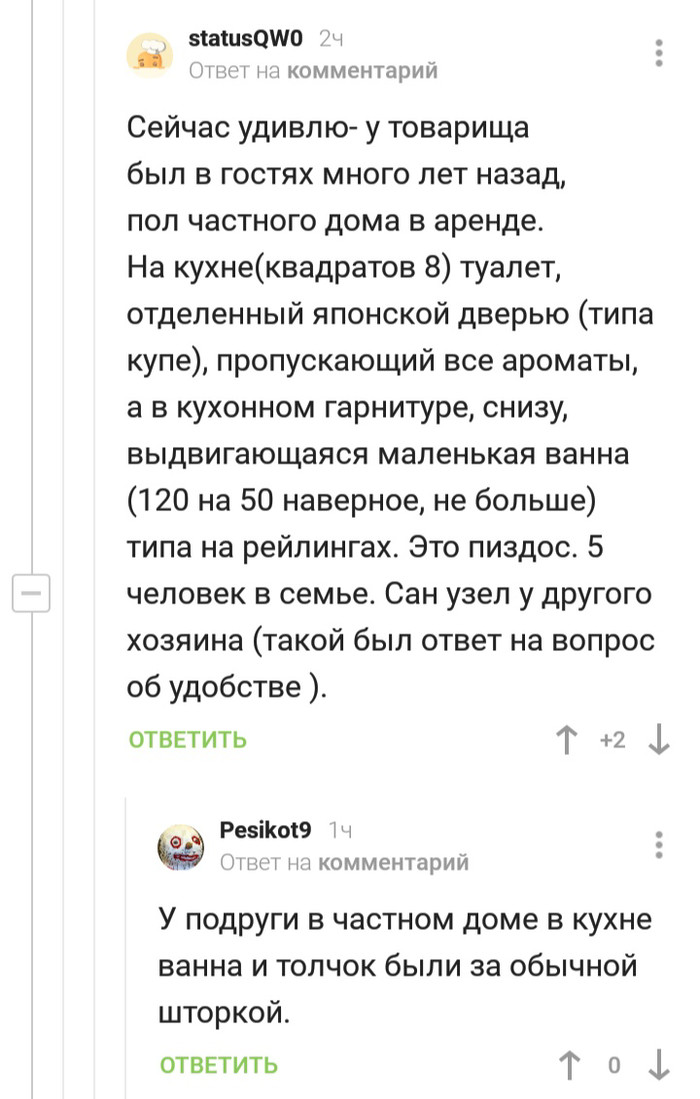Go to parent comment from statusQW0's header
Viewport: 700px width, 1099px height.
coord(362,70)
